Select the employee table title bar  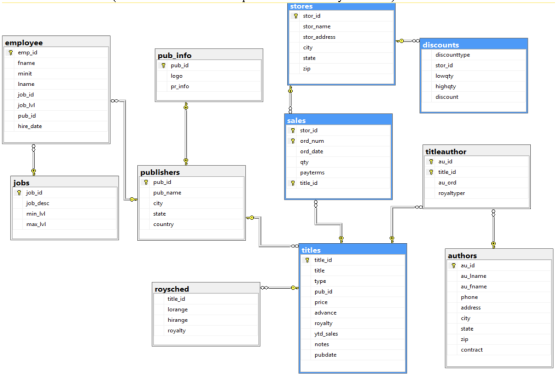tap(56, 42)
